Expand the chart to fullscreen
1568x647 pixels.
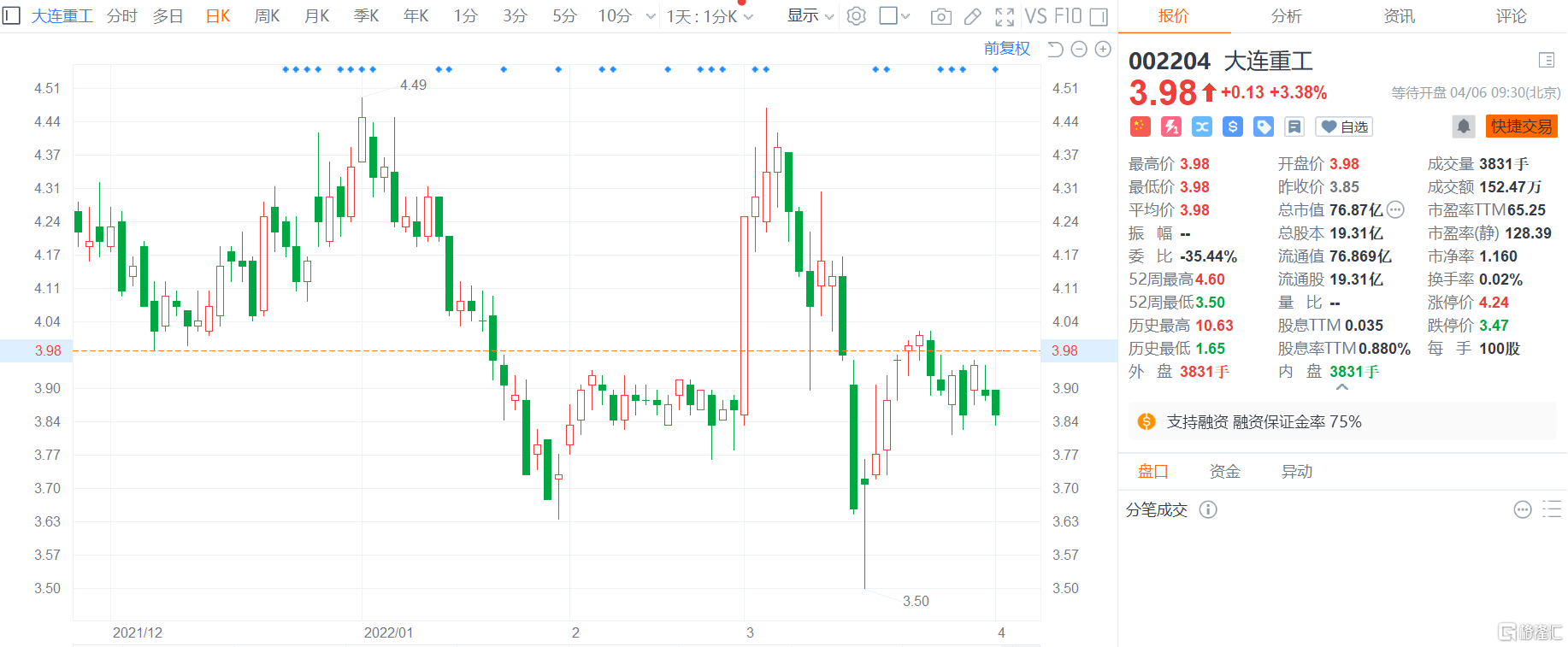pyautogui.click(x=1005, y=16)
